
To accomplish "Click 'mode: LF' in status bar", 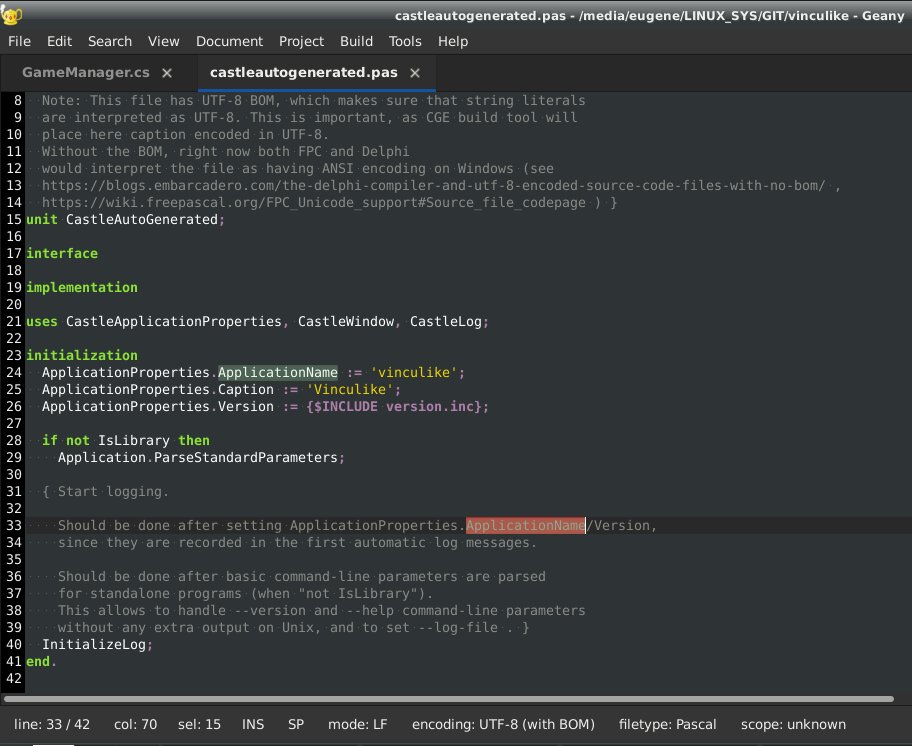I will pyautogui.click(x=358, y=724).
